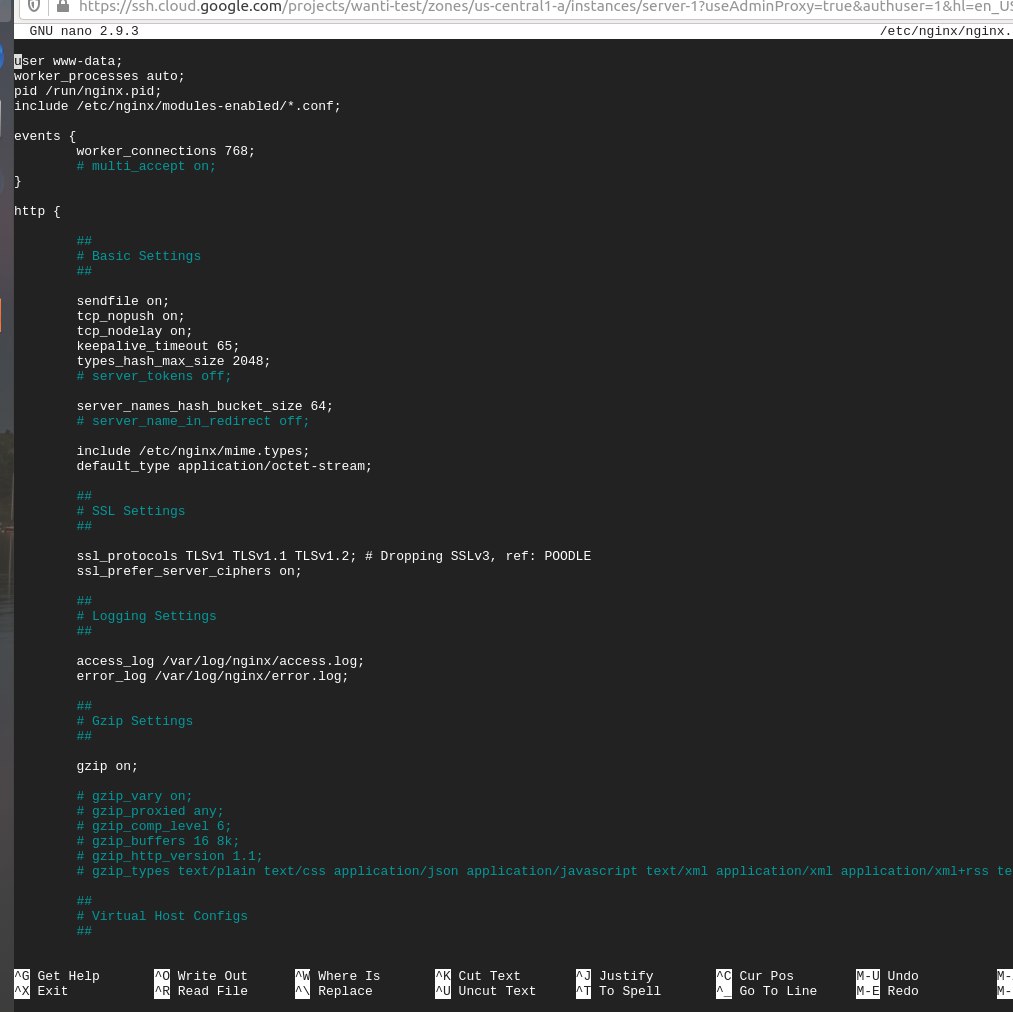
Task: Click the 'sendfile on;' line
Action: (123, 301)
